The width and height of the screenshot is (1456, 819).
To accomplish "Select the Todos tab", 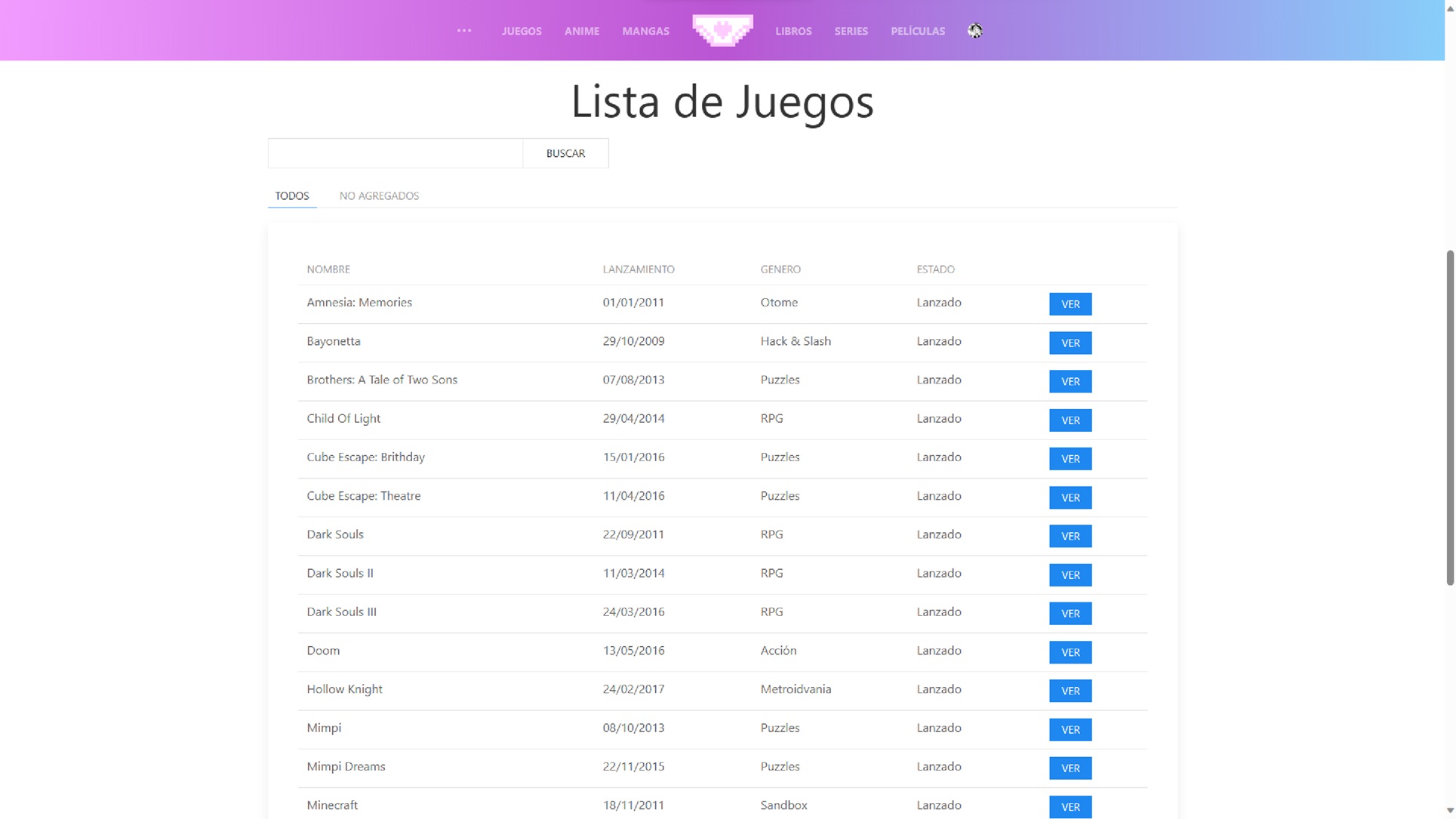I will [x=292, y=196].
